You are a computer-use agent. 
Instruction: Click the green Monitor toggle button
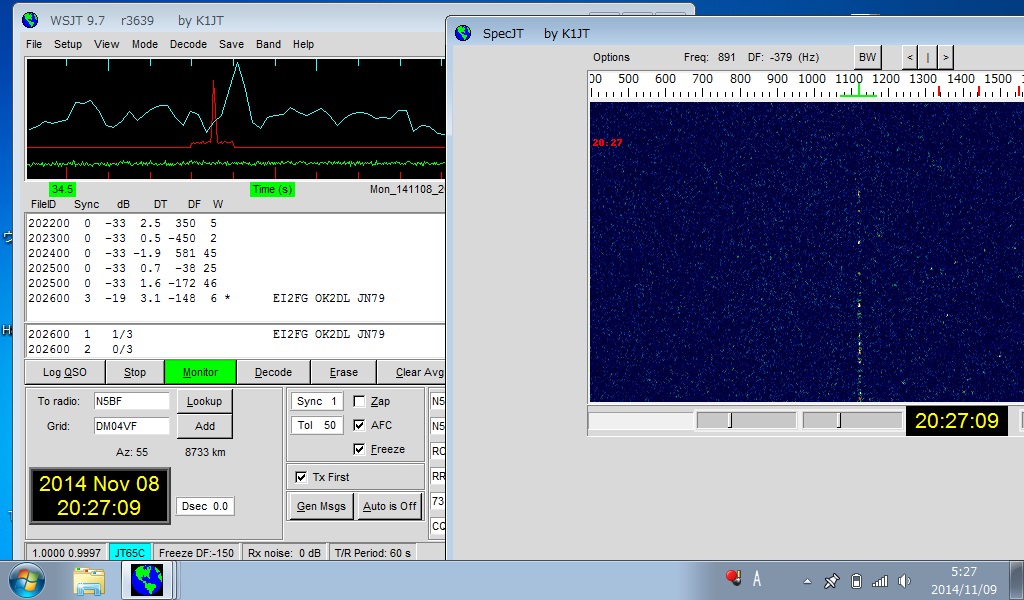[200, 372]
